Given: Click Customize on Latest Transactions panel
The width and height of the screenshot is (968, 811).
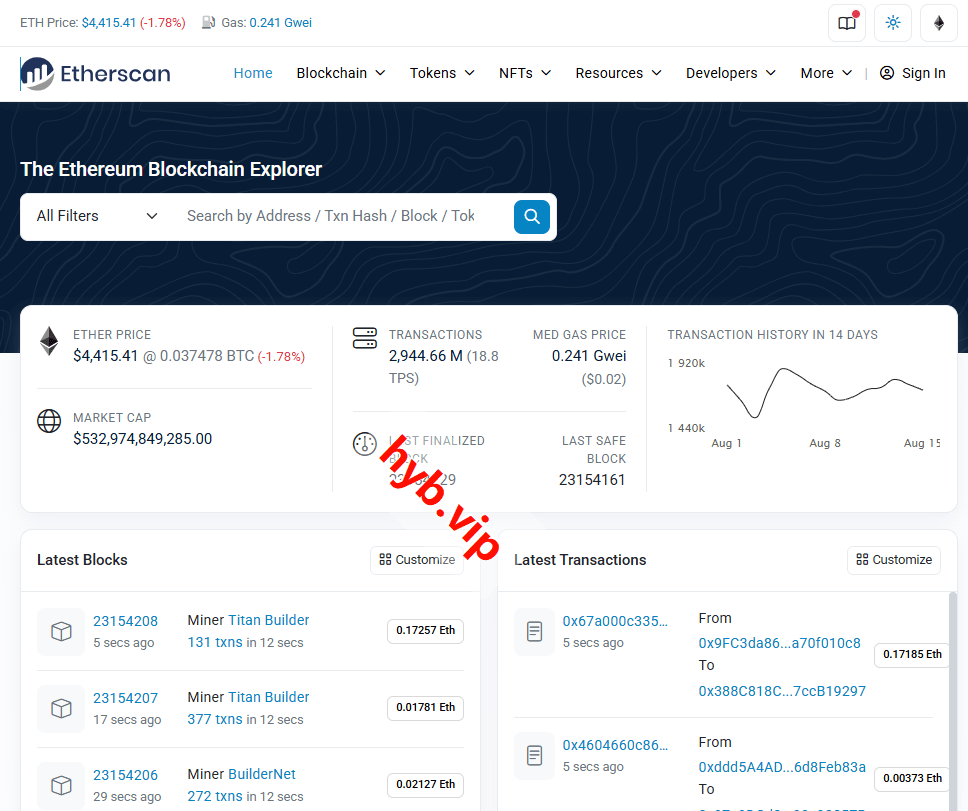Looking at the screenshot, I should 893,560.
